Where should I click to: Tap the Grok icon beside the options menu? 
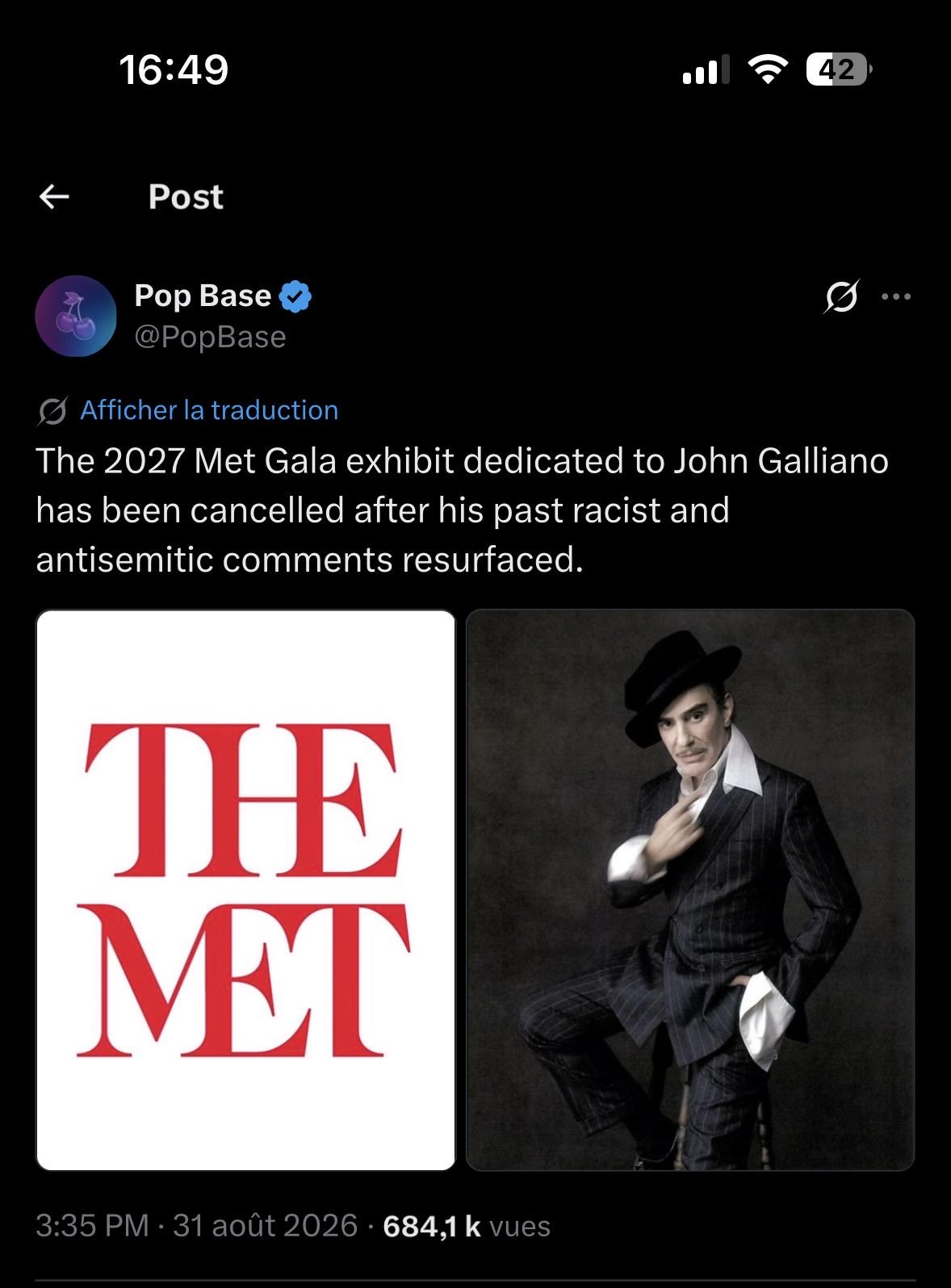click(841, 296)
